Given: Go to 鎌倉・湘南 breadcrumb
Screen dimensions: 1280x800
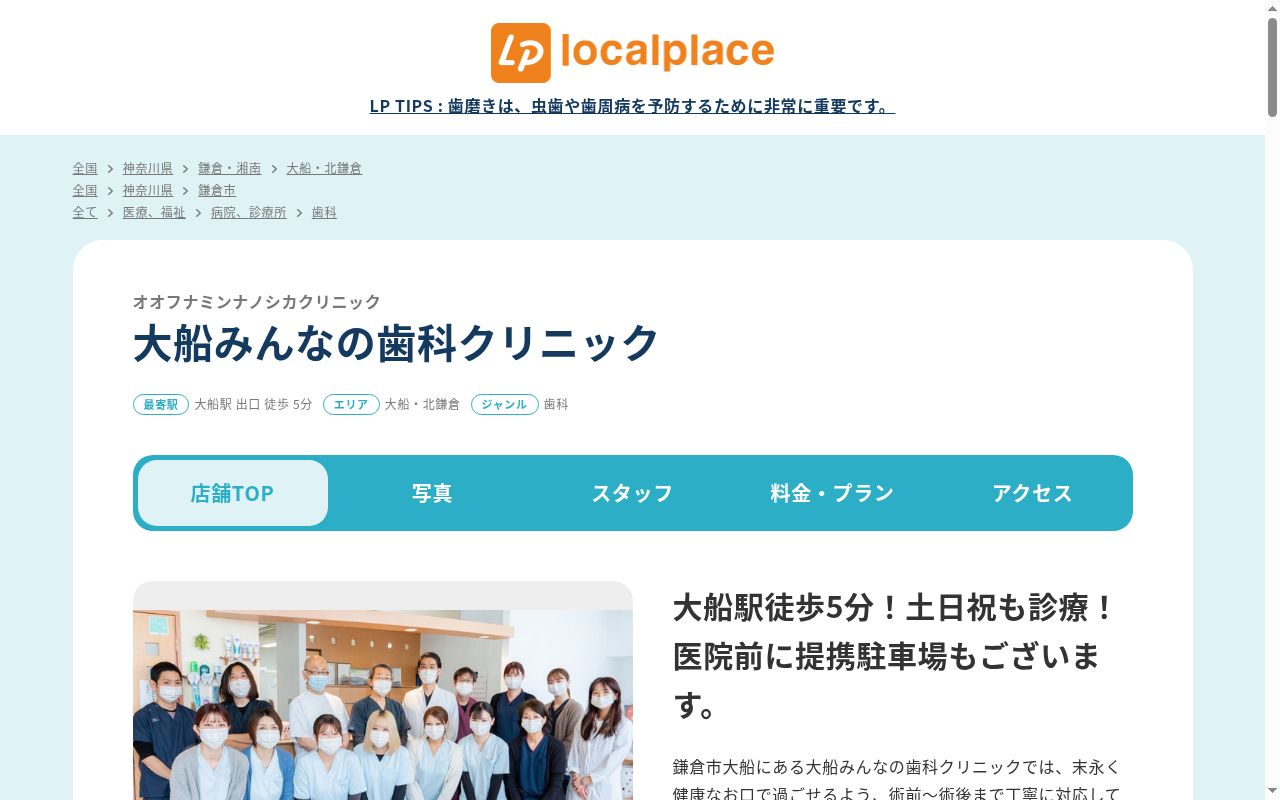Looking at the screenshot, I should click(229, 168).
